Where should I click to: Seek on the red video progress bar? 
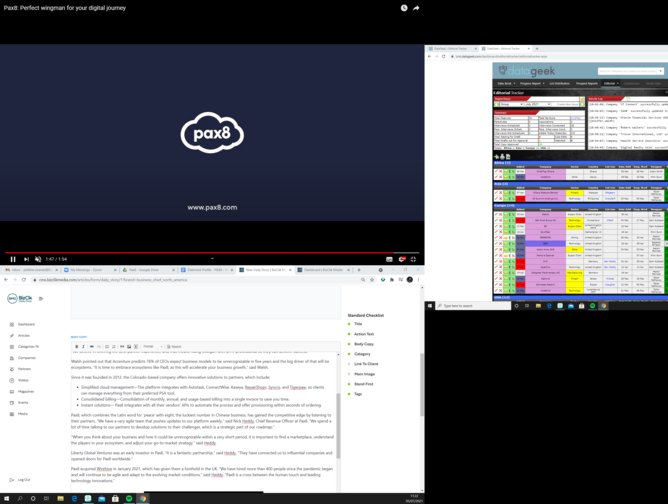click(x=200, y=252)
